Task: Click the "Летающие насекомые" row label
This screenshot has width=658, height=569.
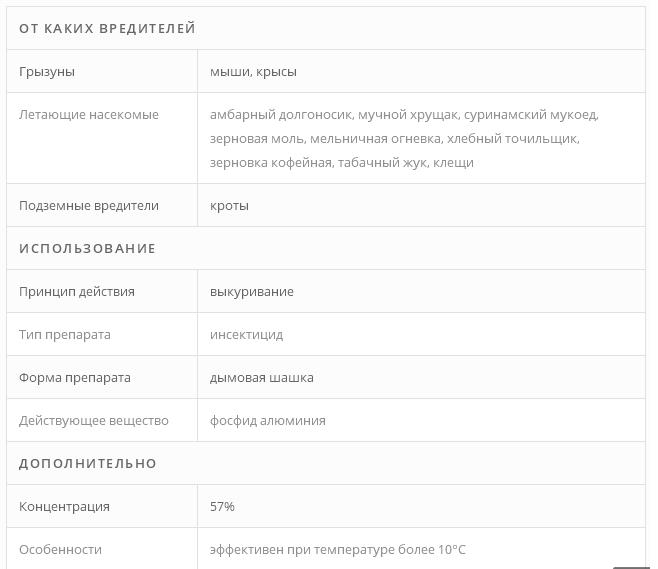Action: click(89, 114)
